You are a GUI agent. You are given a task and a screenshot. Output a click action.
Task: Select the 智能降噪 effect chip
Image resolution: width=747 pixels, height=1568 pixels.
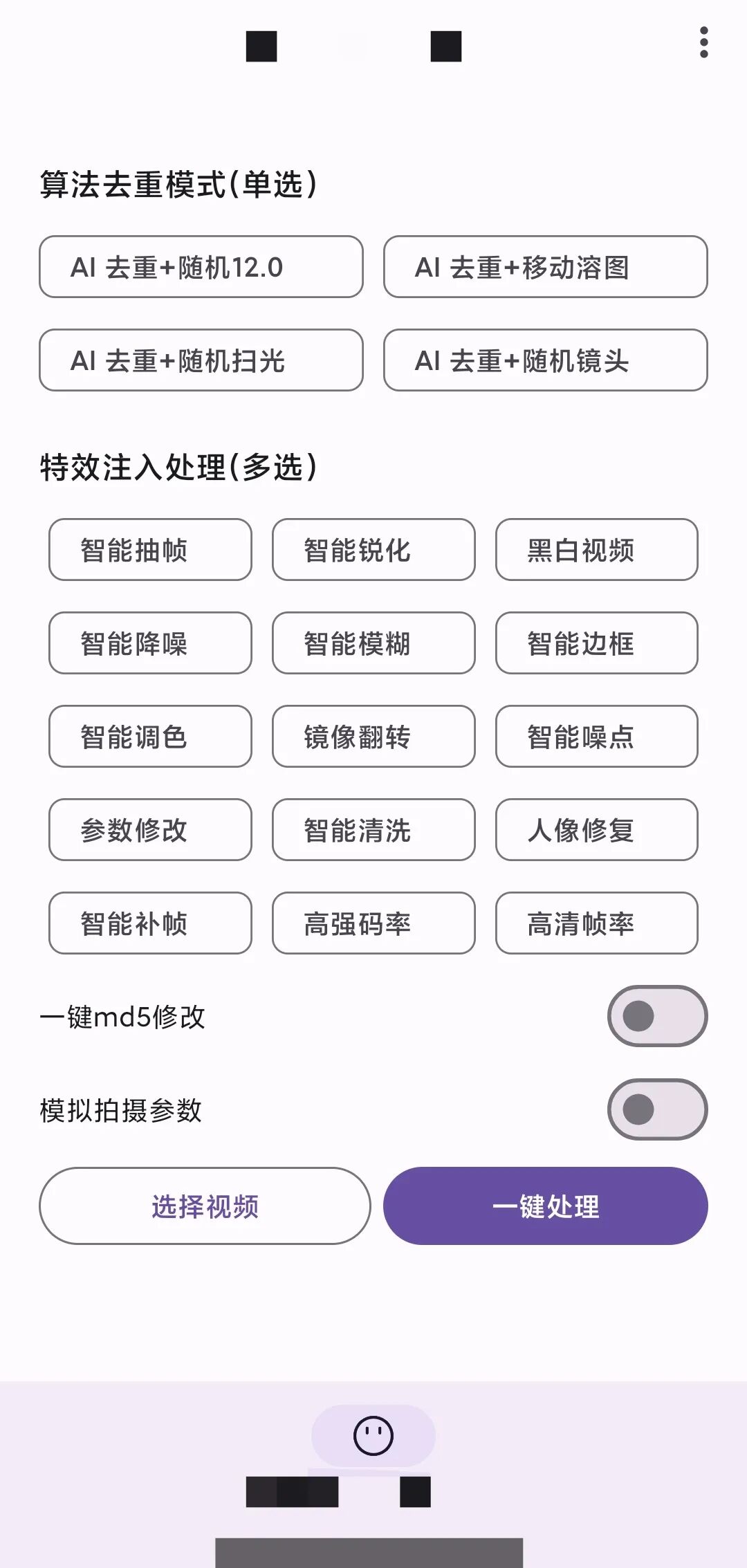point(150,643)
